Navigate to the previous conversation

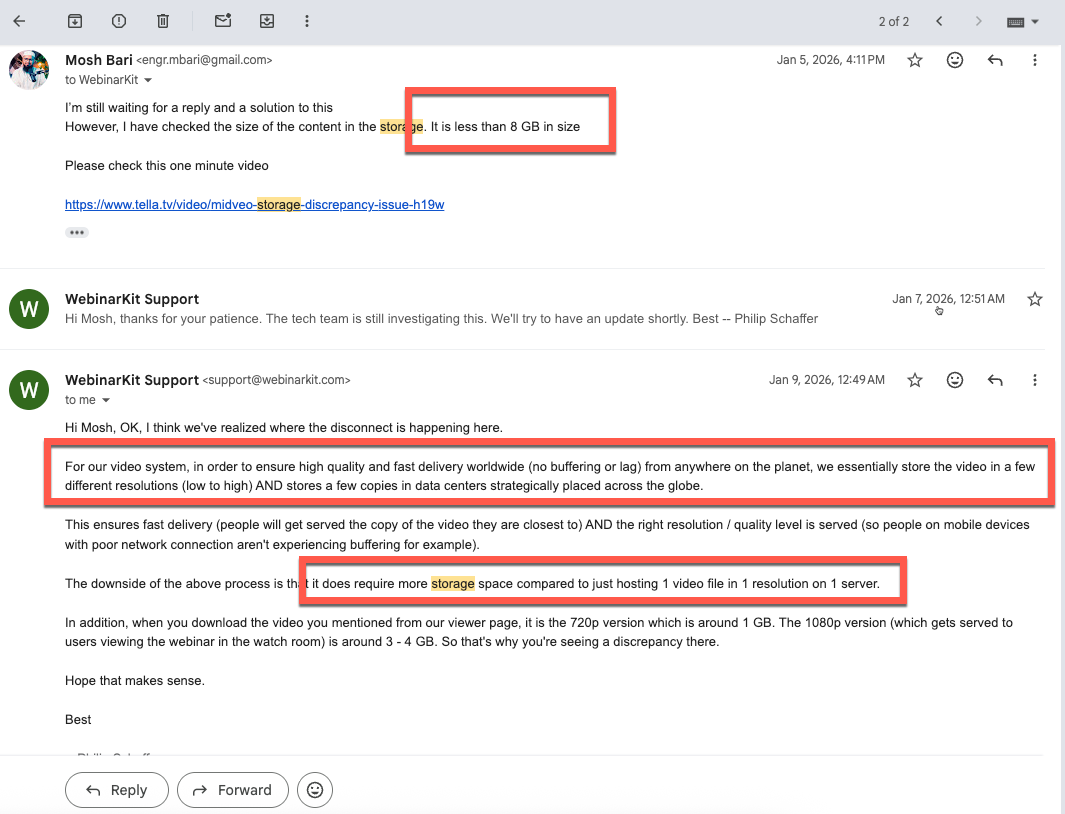939,20
